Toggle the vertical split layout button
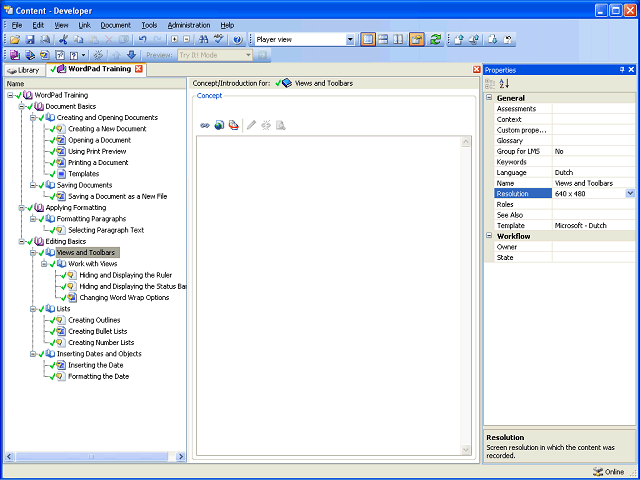 click(398, 40)
